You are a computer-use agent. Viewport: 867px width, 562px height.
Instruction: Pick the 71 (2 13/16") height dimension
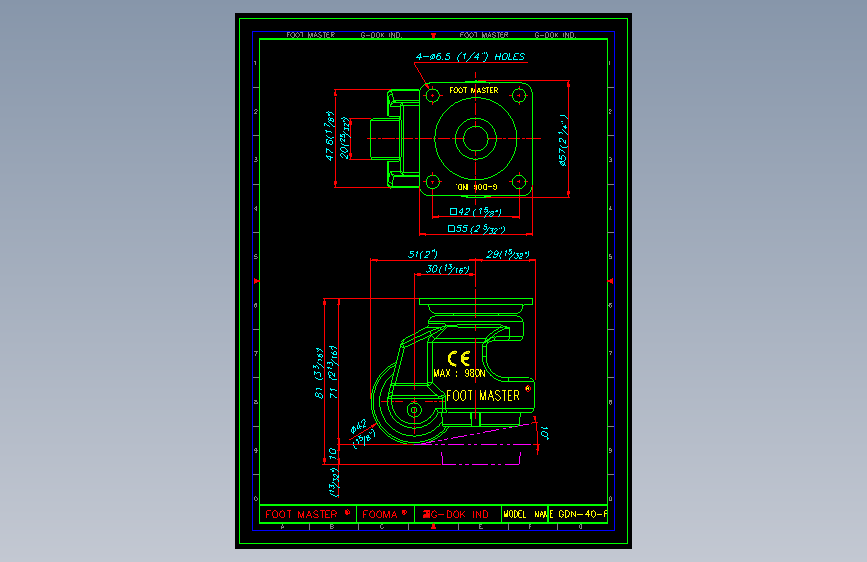point(333,372)
